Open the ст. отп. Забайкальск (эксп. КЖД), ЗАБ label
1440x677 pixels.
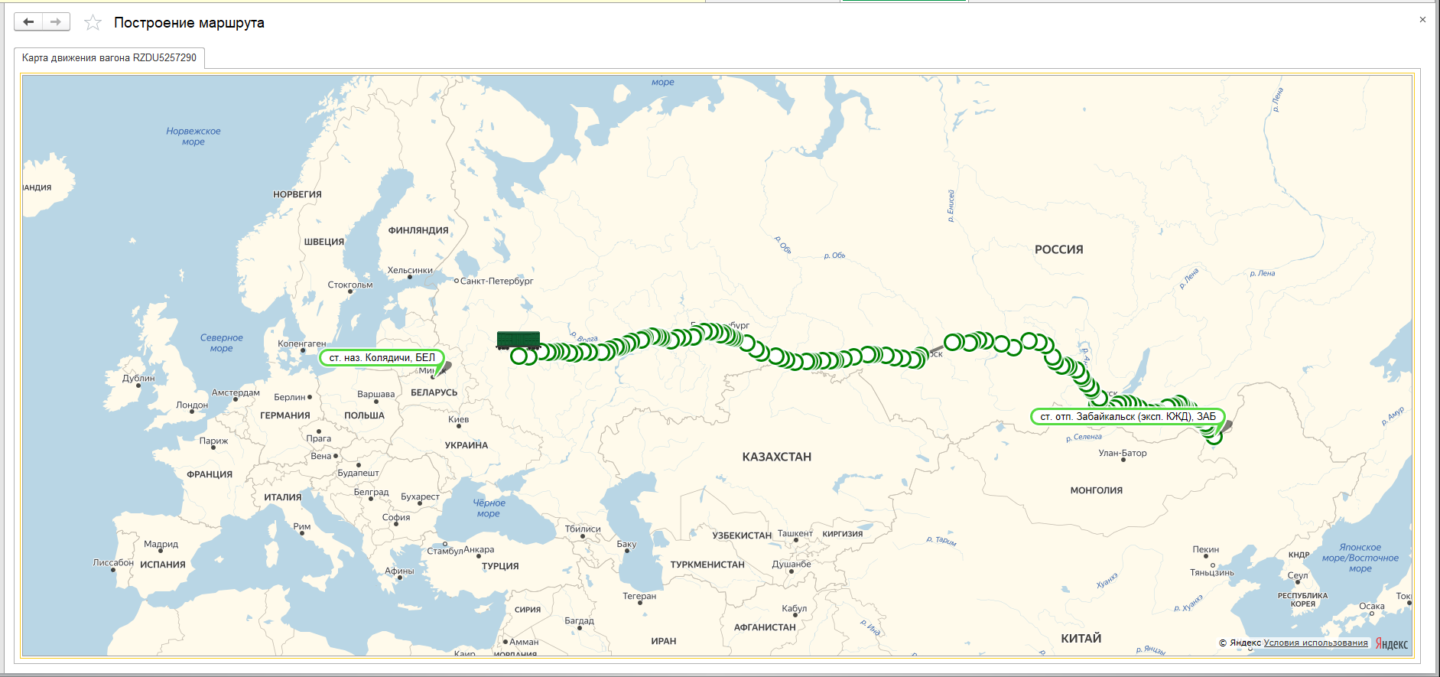[x=1128, y=416]
